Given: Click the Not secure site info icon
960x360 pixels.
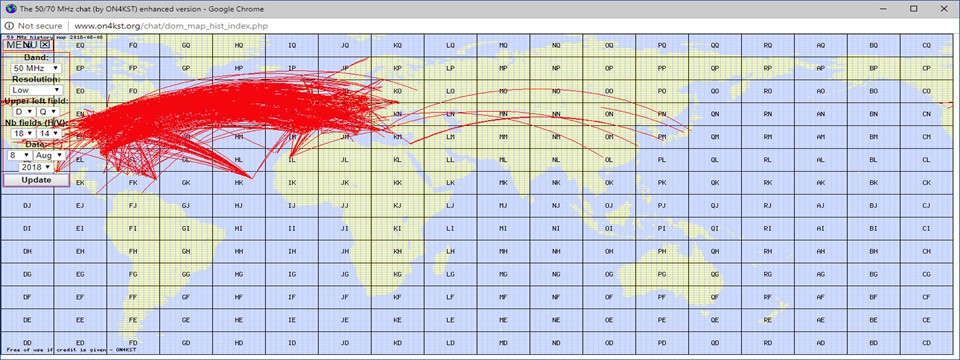Looking at the screenshot, I should point(9,26).
